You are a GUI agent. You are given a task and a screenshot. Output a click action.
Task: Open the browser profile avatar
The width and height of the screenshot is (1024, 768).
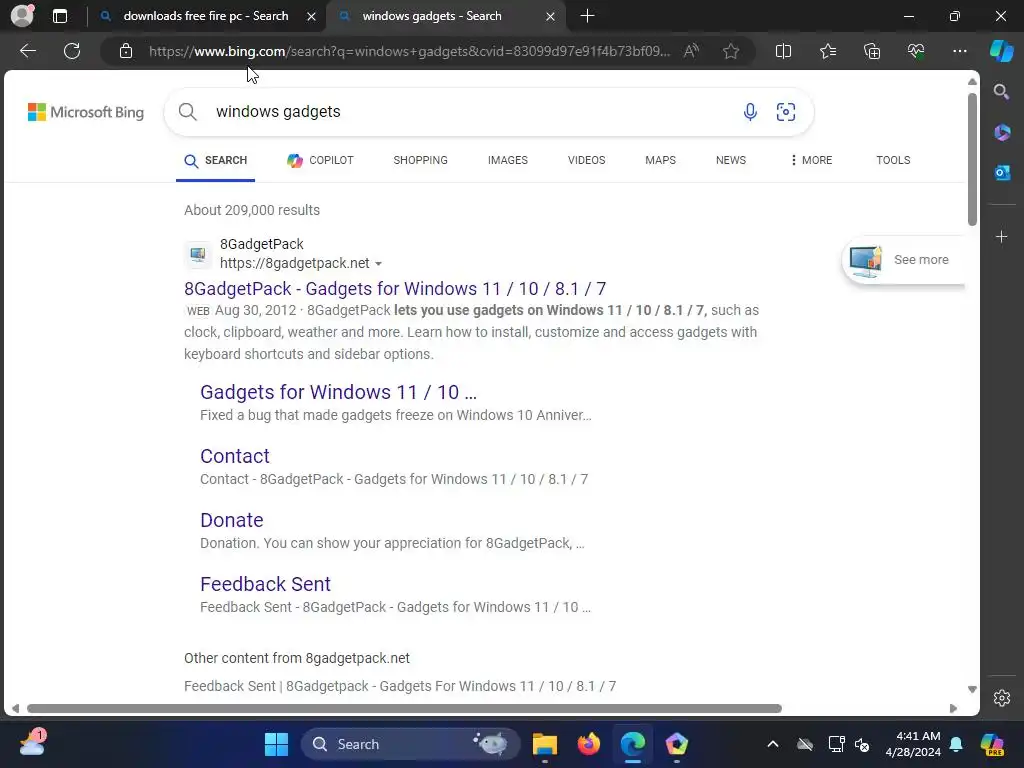pos(22,16)
